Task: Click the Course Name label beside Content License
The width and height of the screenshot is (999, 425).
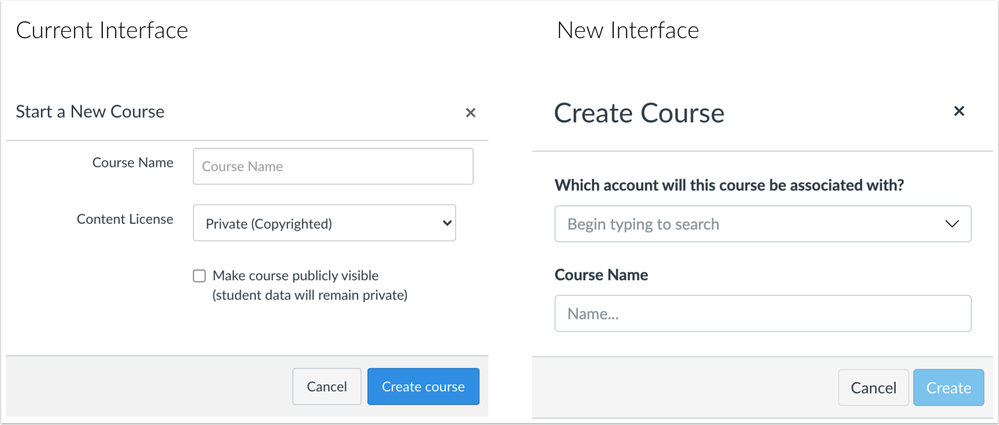Action: coord(132,162)
